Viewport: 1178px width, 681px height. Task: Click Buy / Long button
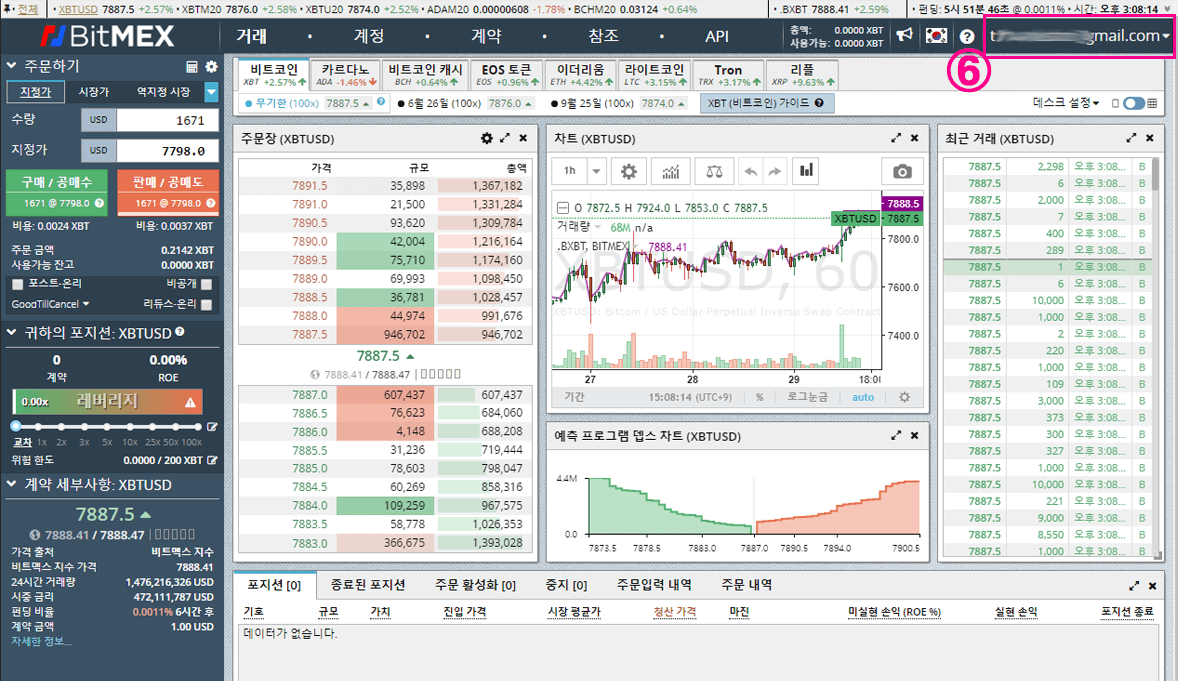pyautogui.click(x=57, y=192)
